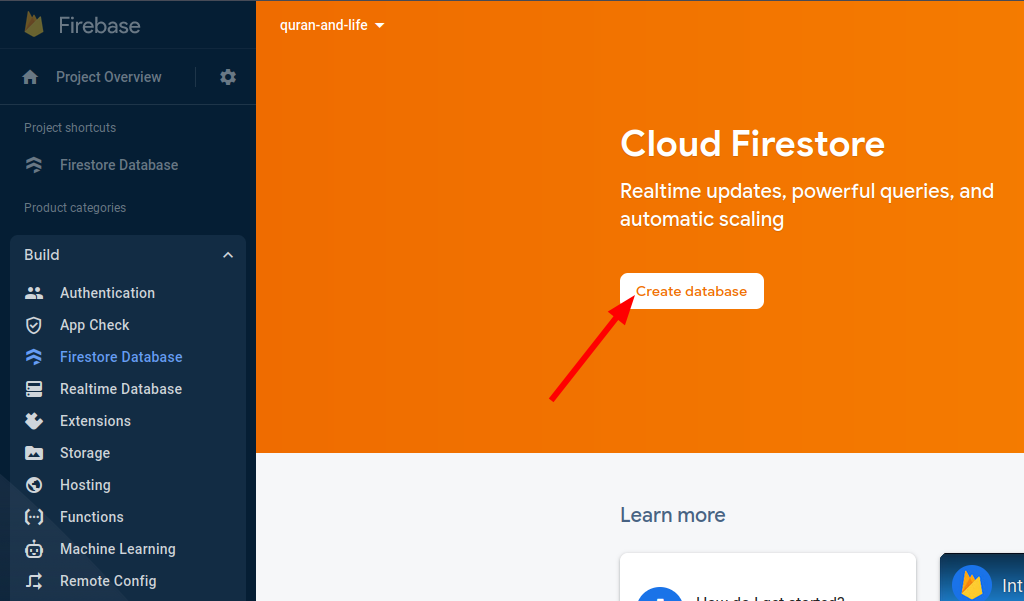Open Storage page

pyautogui.click(x=85, y=453)
